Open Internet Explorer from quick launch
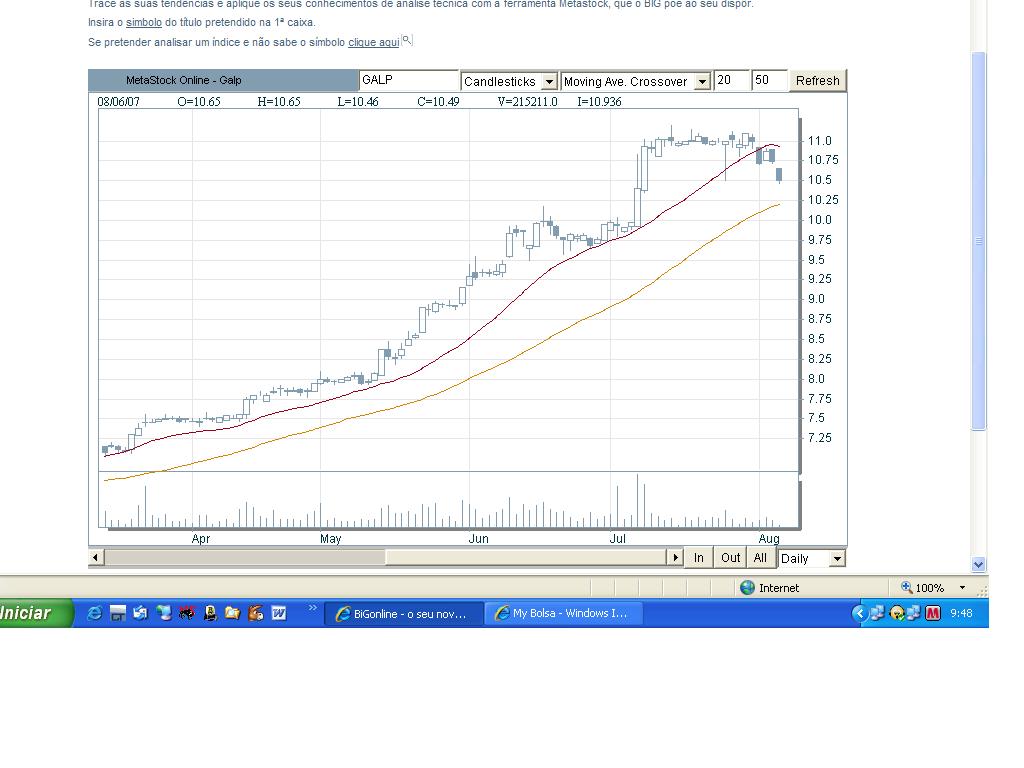Viewport: 1024px width, 768px height. [95, 613]
